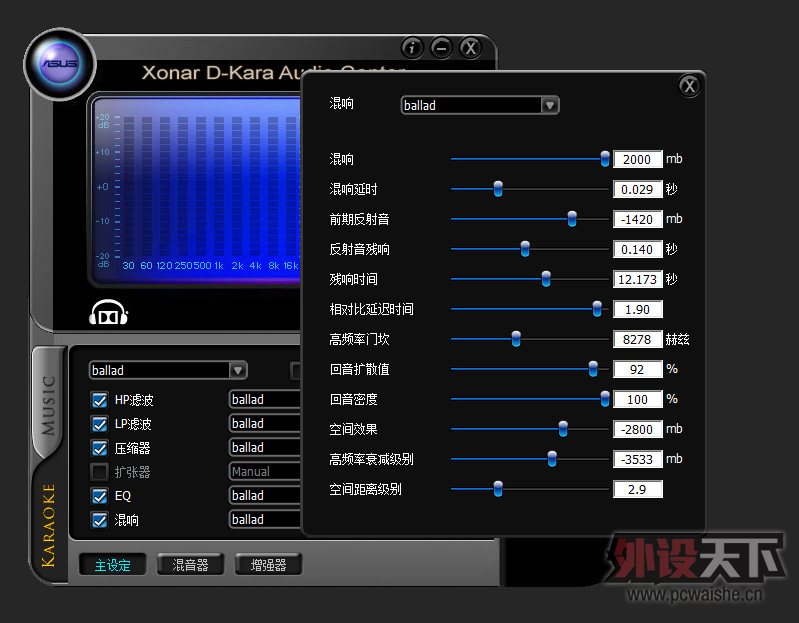Open the 压缩器 ballad preset box
Image resolution: width=799 pixels, height=623 pixels.
tap(265, 447)
